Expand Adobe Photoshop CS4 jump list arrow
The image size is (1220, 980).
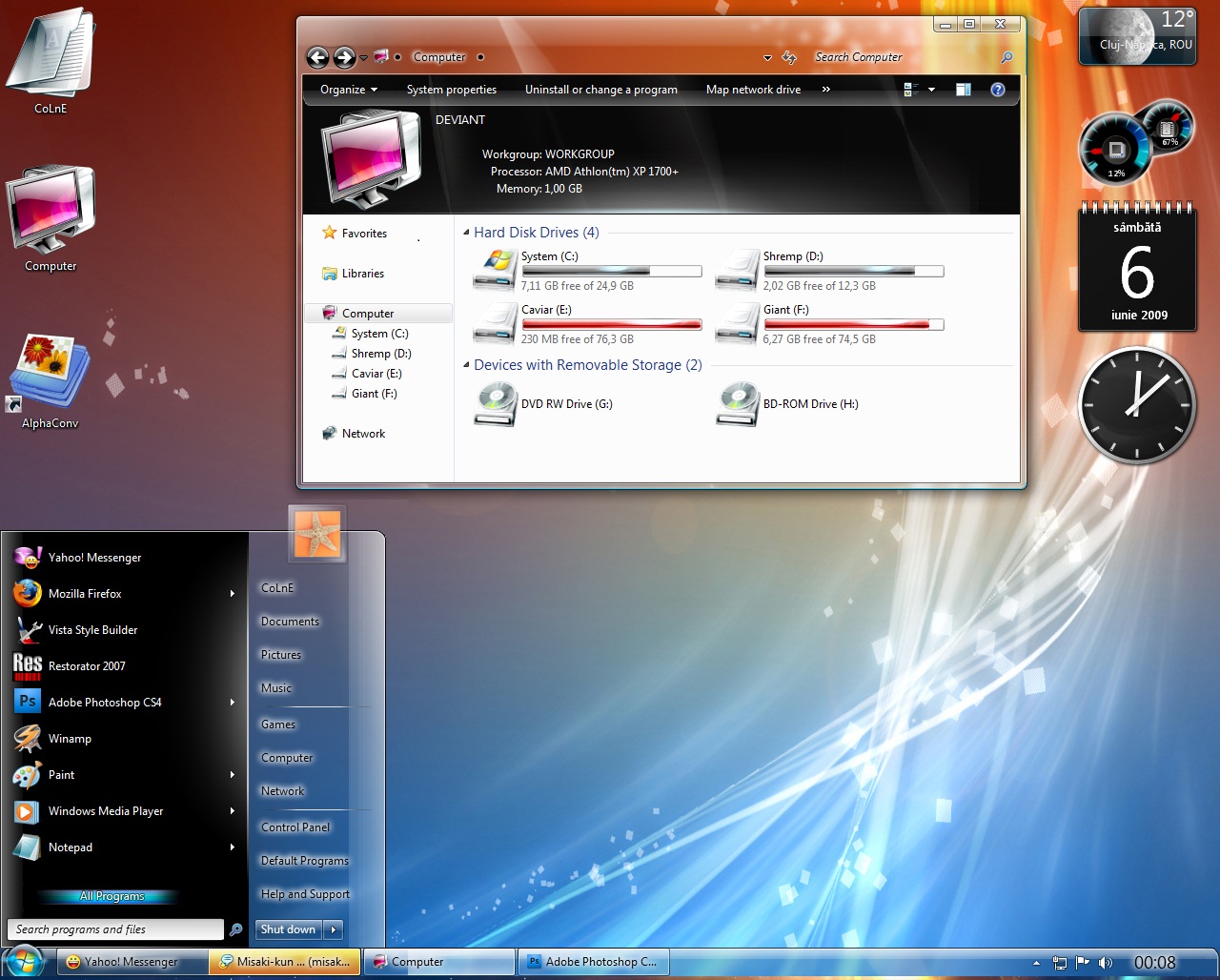(232, 702)
